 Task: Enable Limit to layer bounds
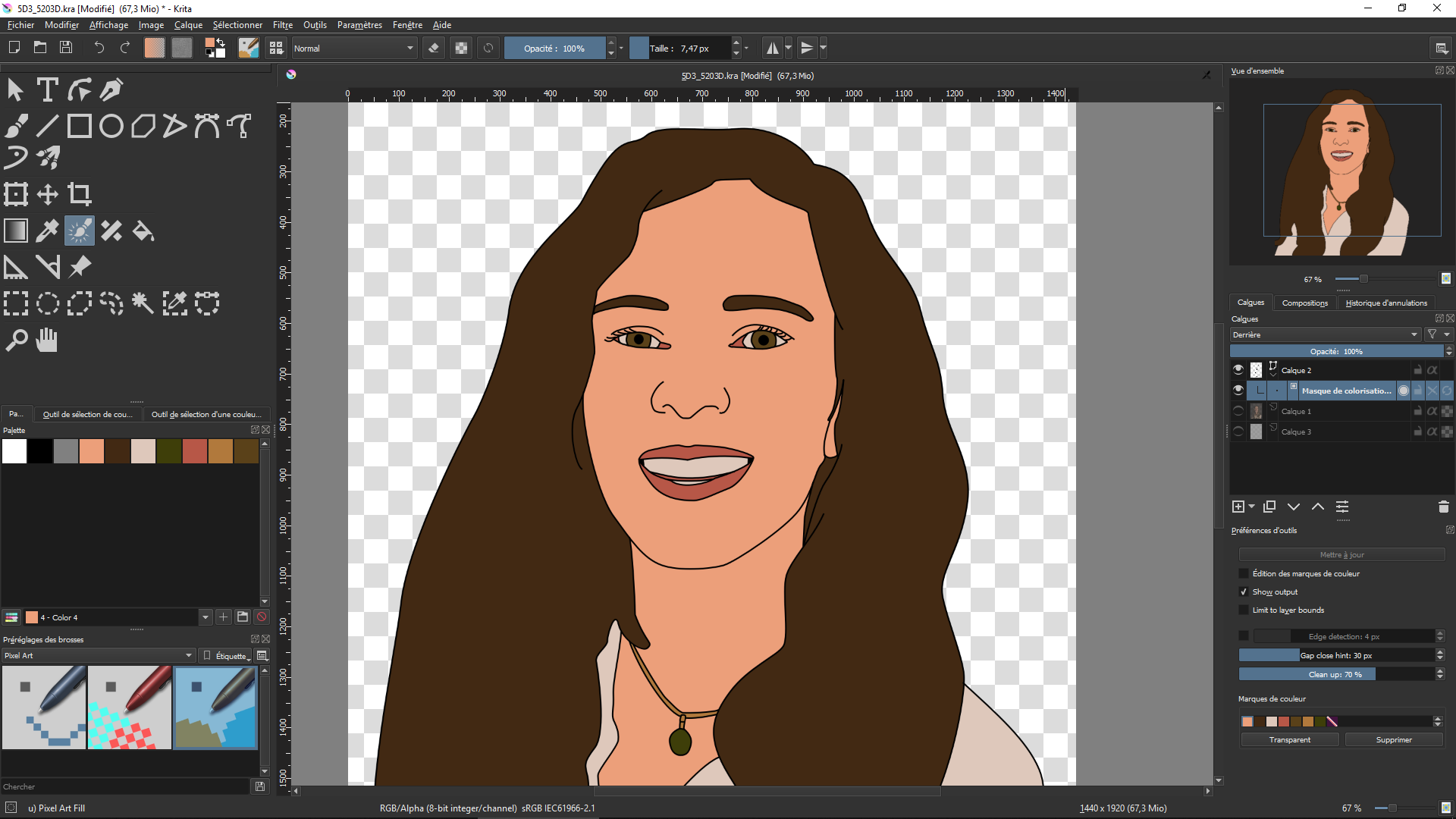click(x=1244, y=610)
